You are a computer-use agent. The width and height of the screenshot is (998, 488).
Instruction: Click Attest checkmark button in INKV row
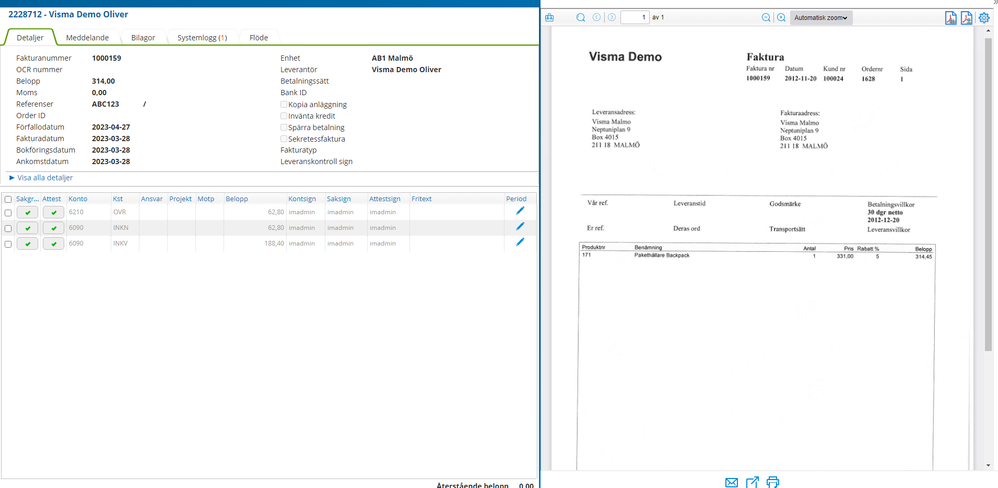tap(53, 244)
